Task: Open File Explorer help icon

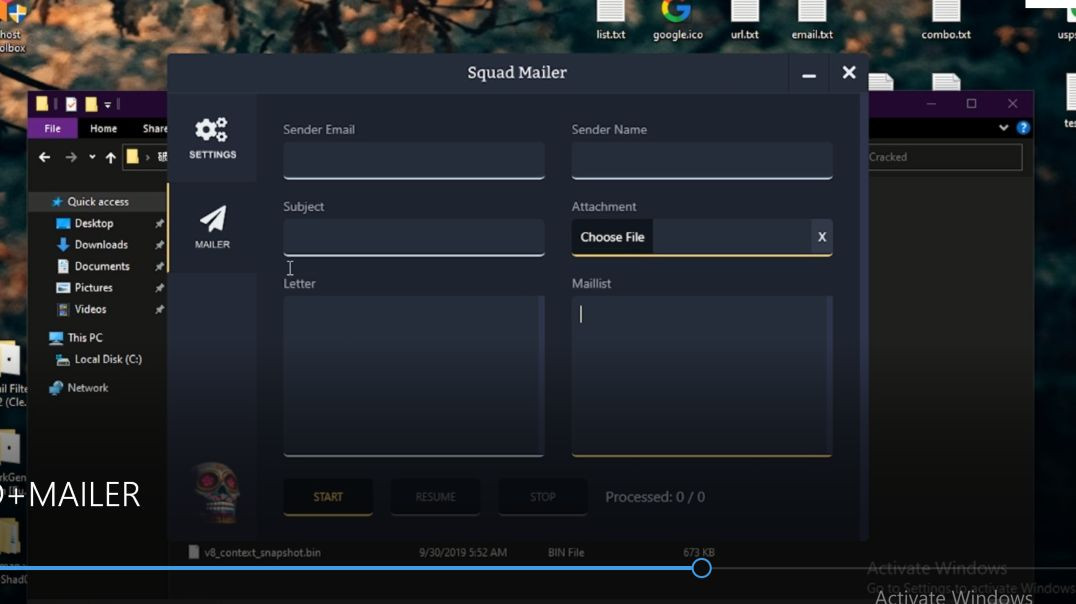Action: pyautogui.click(x=1022, y=128)
